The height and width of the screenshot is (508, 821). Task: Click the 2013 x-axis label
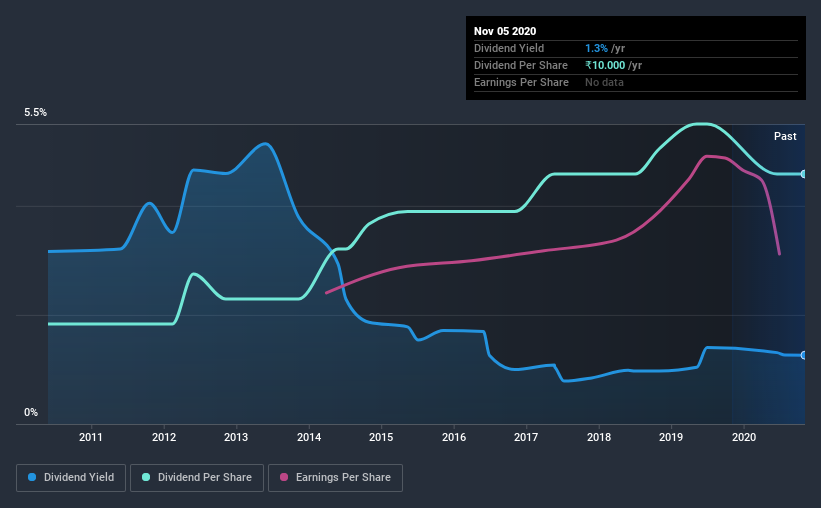pos(236,437)
